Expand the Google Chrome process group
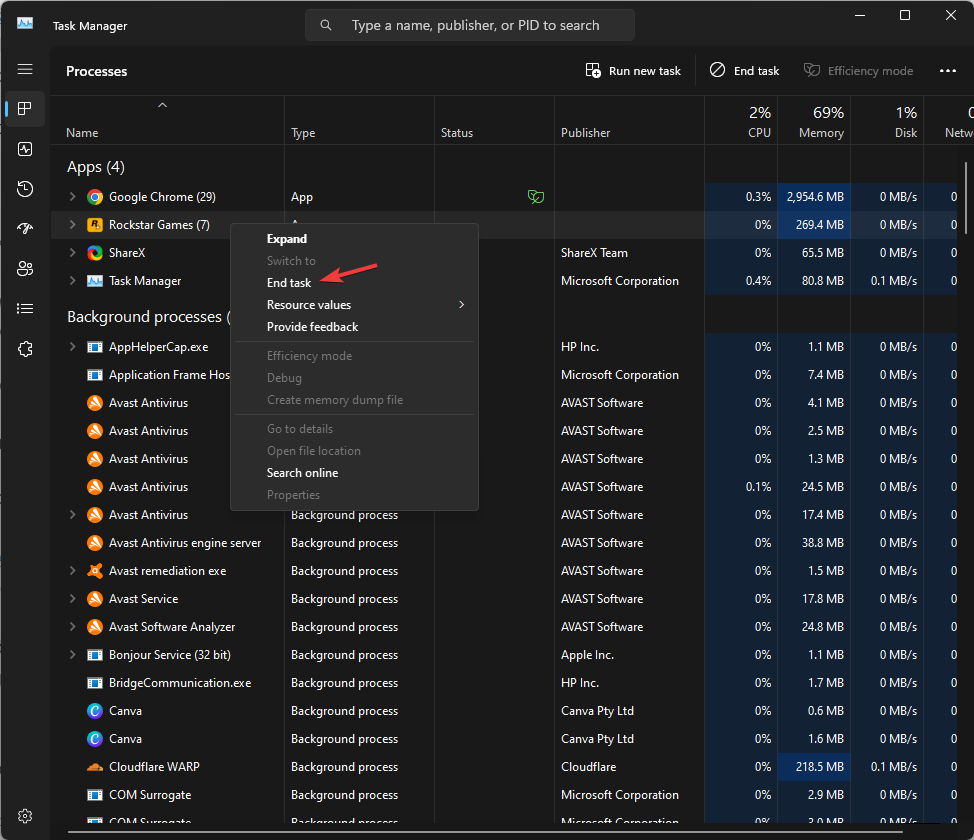Screen dimensions: 974x840 click(73, 197)
